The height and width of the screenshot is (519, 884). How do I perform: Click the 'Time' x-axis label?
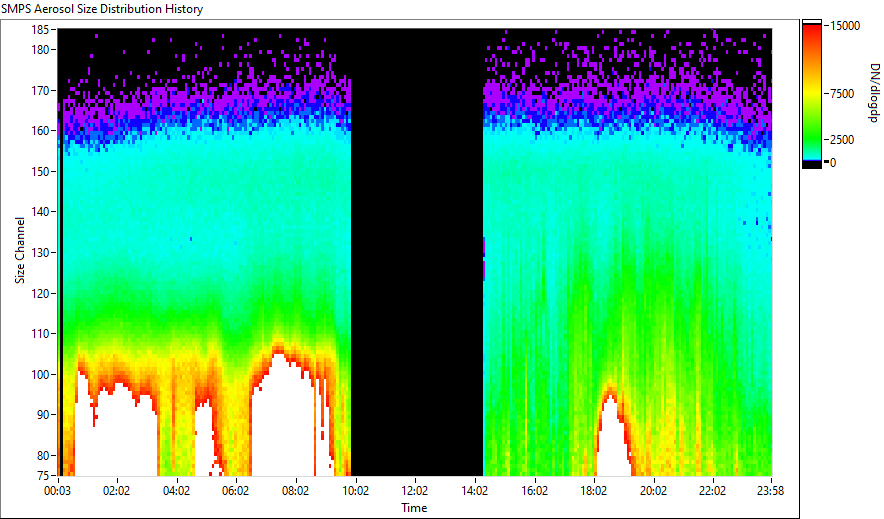click(x=414, y=508)
